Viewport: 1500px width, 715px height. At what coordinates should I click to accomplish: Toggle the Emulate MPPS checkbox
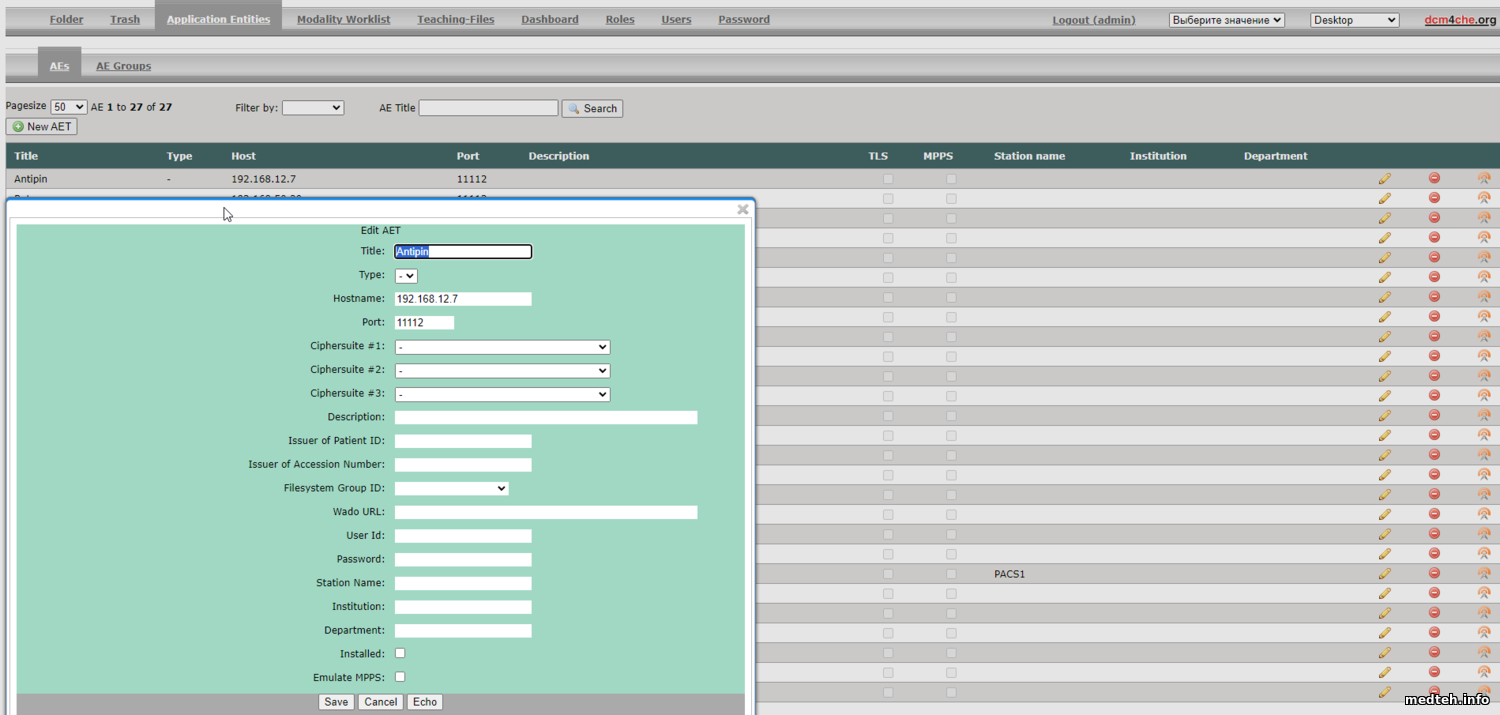[400, 677]
